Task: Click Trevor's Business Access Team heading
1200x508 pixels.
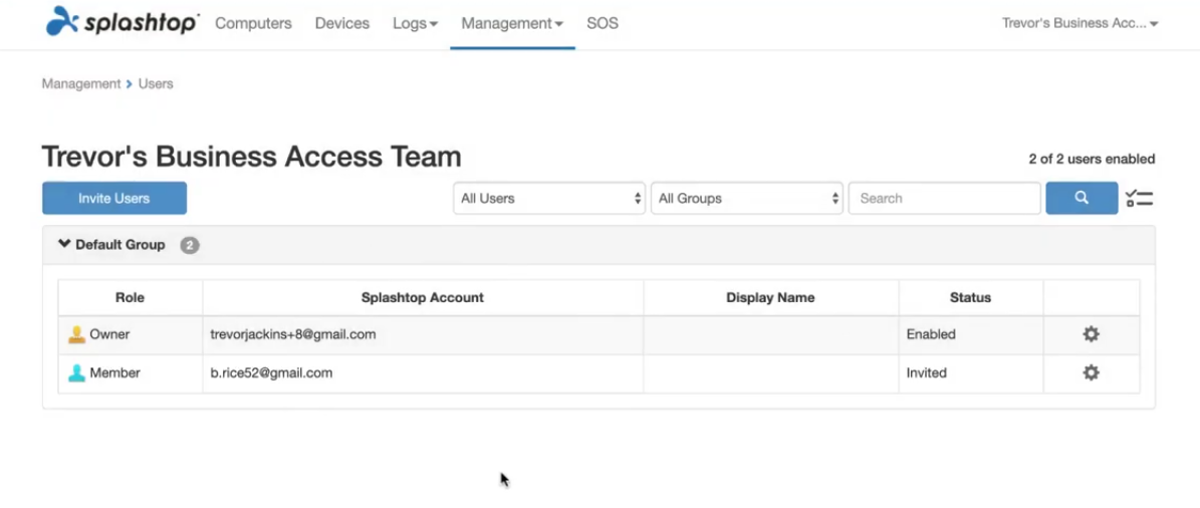Action: (x=252, y=156)
